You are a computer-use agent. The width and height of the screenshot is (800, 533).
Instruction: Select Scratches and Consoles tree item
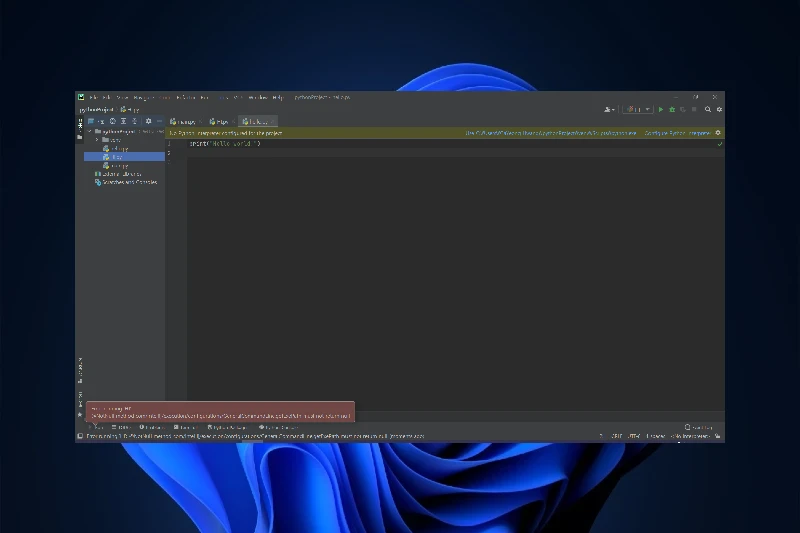(129, 182)
